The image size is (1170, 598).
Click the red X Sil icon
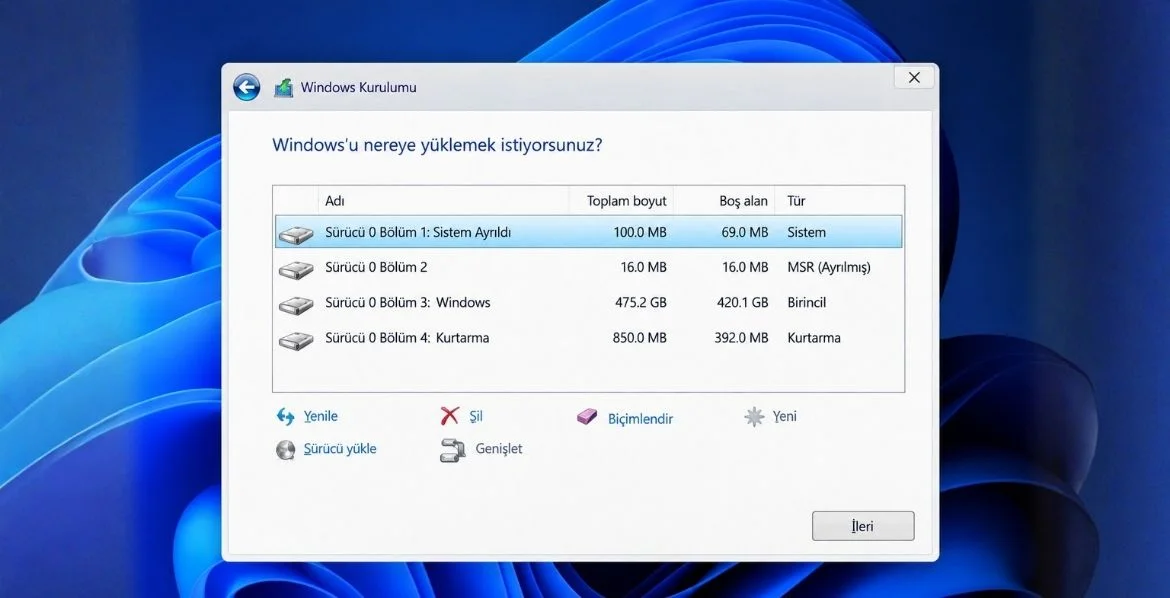pos(449,416)
